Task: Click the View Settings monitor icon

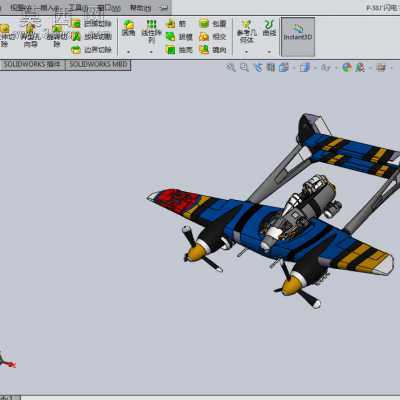Action: tap(381, 68)
